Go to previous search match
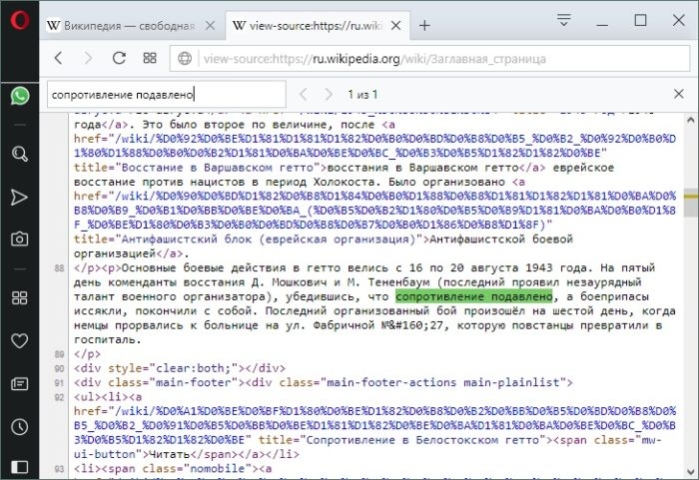 coord(304,94)
